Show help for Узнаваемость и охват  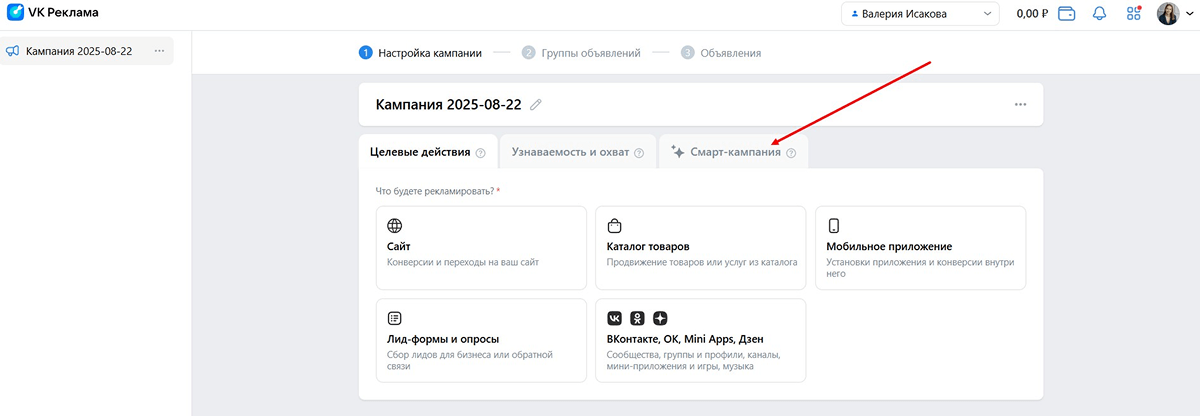640,153
